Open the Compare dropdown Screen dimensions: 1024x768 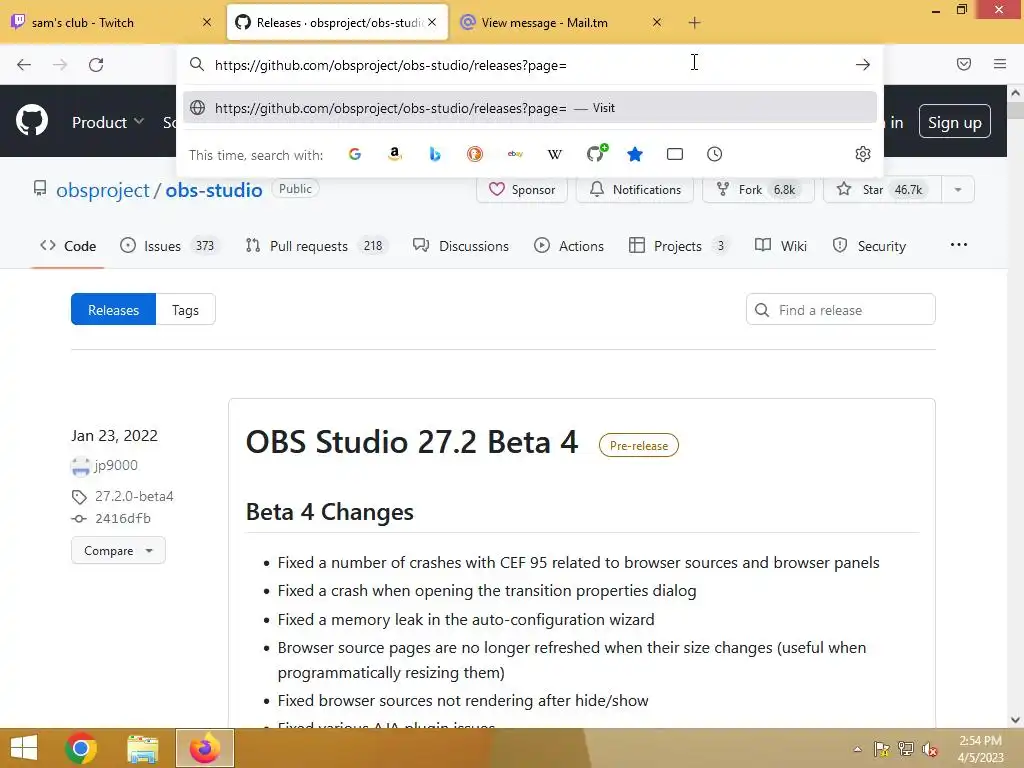[118, 551]
